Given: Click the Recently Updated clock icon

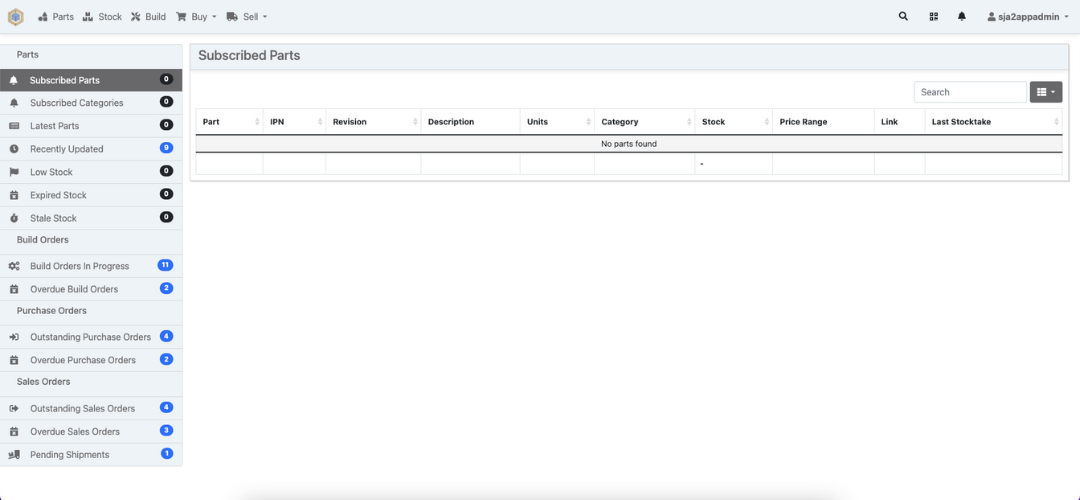Looking at the screenshot, I should click(14, 149).
